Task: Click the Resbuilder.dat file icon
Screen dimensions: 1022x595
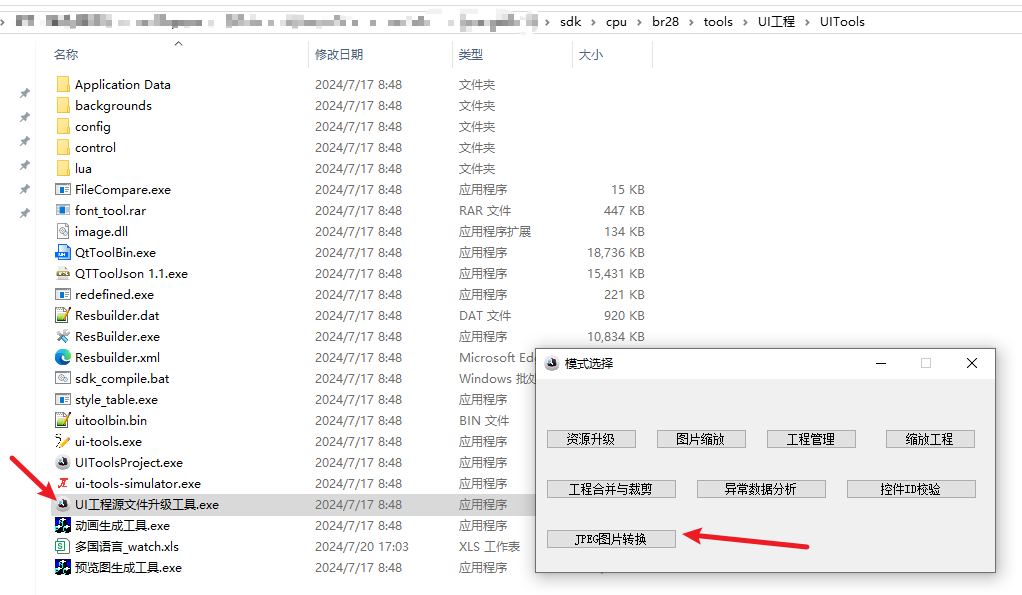Action: [63, 315]
